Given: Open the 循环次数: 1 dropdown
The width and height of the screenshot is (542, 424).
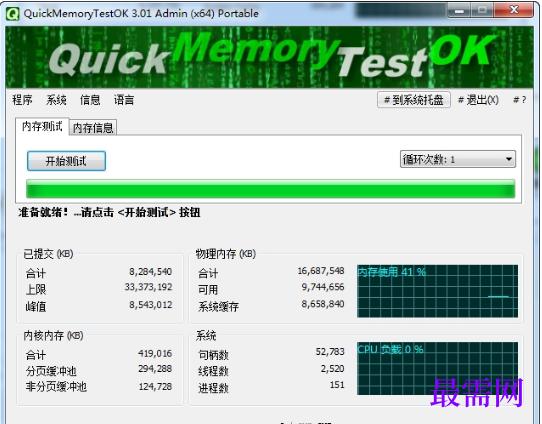Looking at the screenshot, I should click(458, 159).
